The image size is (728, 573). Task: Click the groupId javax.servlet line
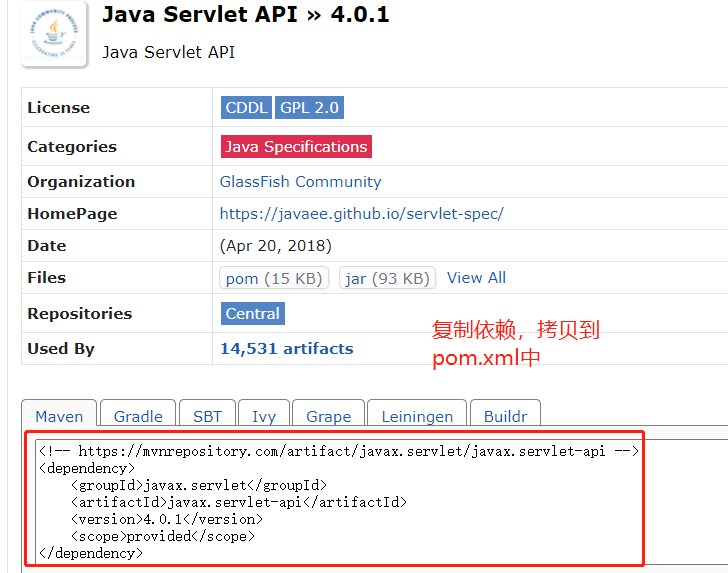(199, 485)
